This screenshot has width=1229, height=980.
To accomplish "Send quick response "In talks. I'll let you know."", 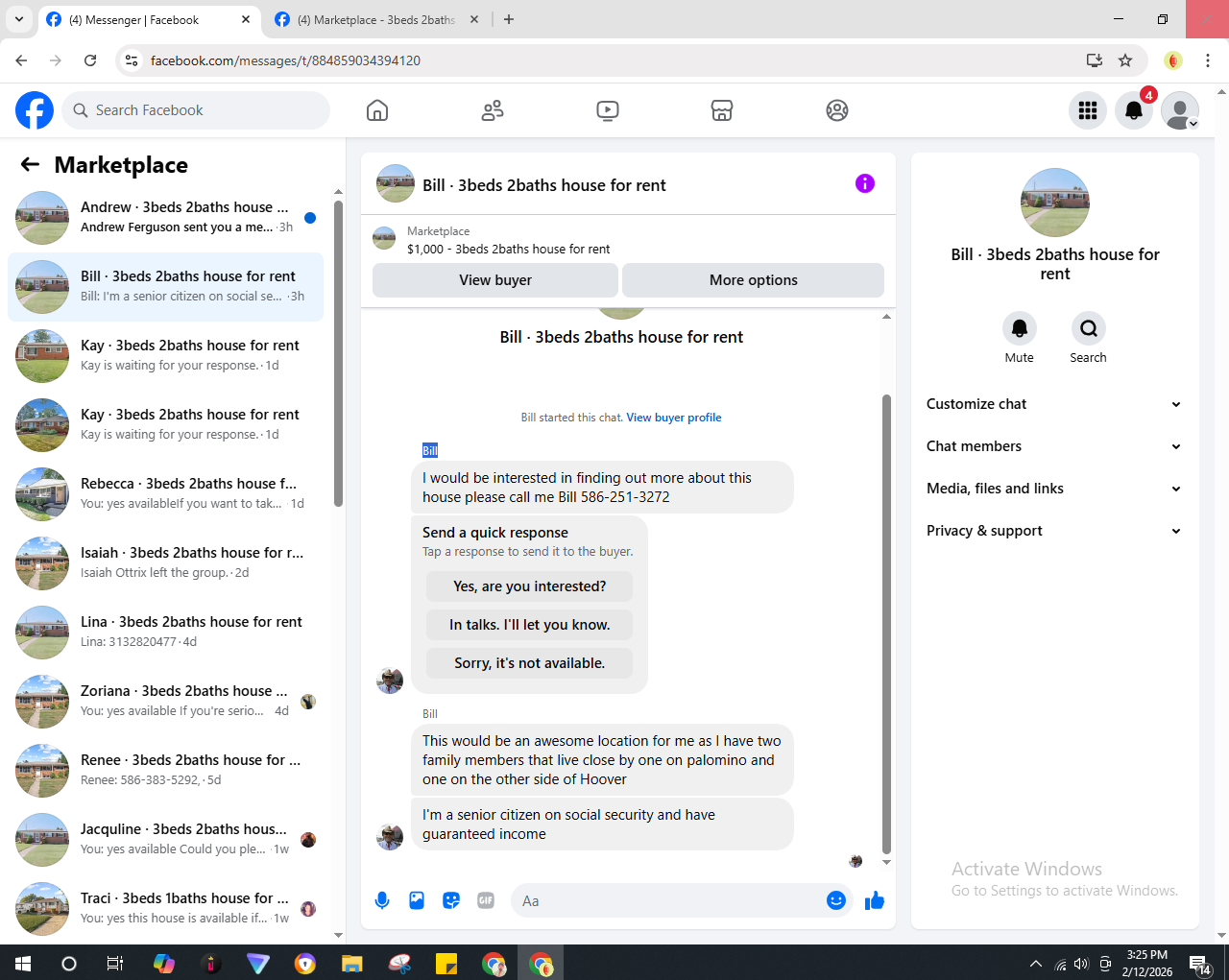I will coord(529,625).
